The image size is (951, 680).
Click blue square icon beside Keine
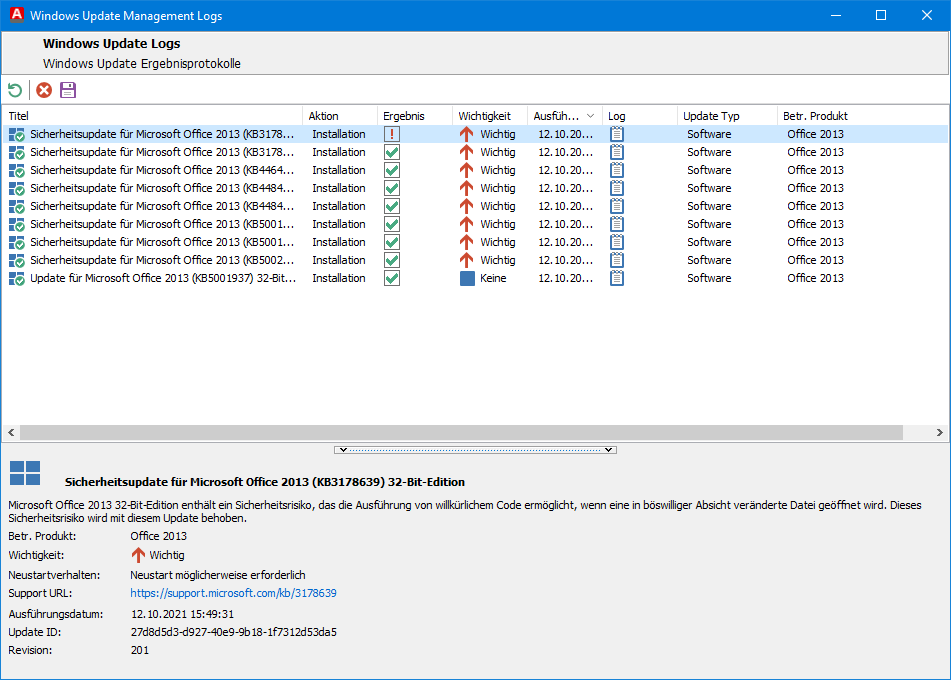(x=467, y=278)
